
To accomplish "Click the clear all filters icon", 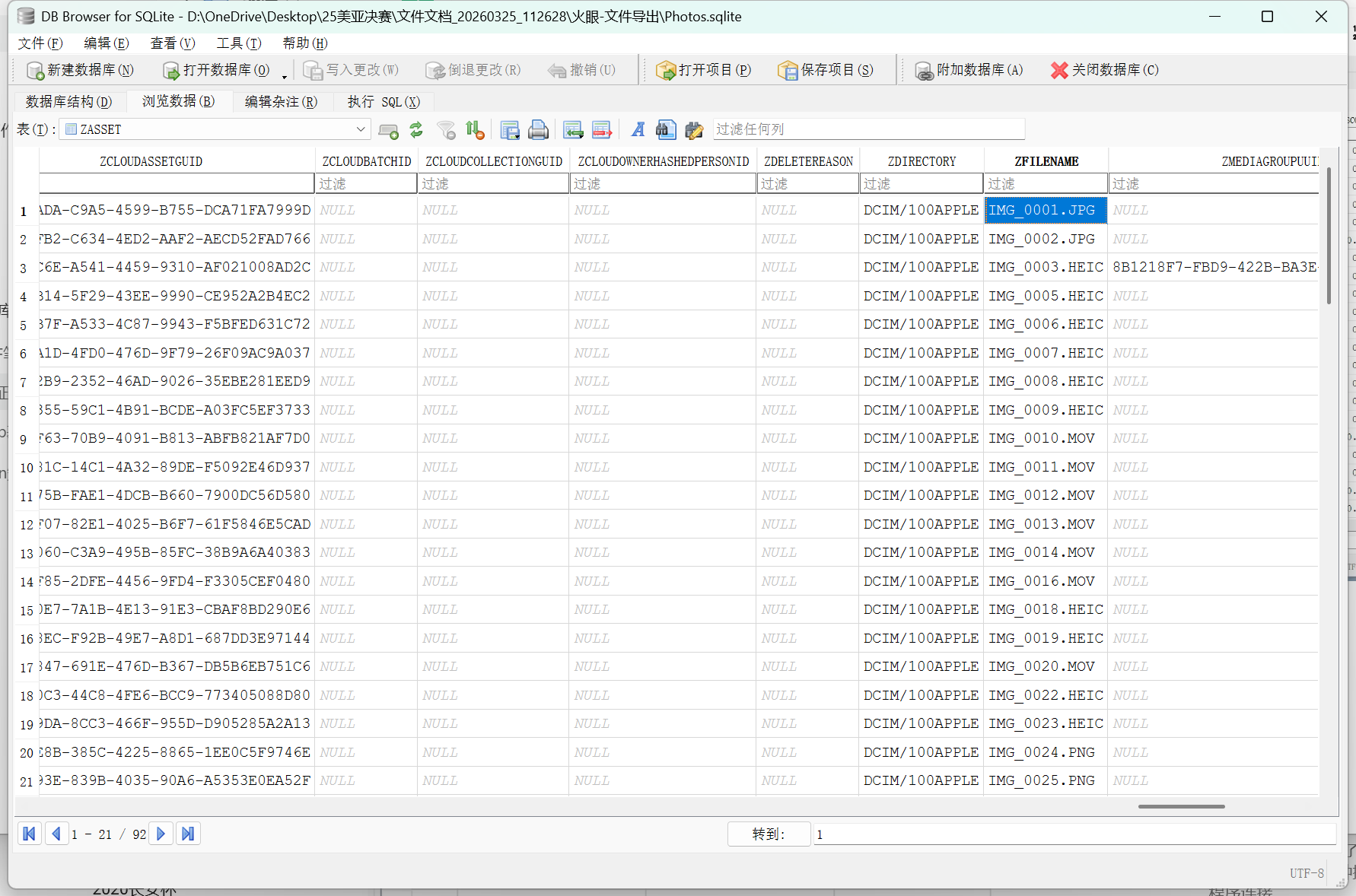I will click(x=446, y=130).
